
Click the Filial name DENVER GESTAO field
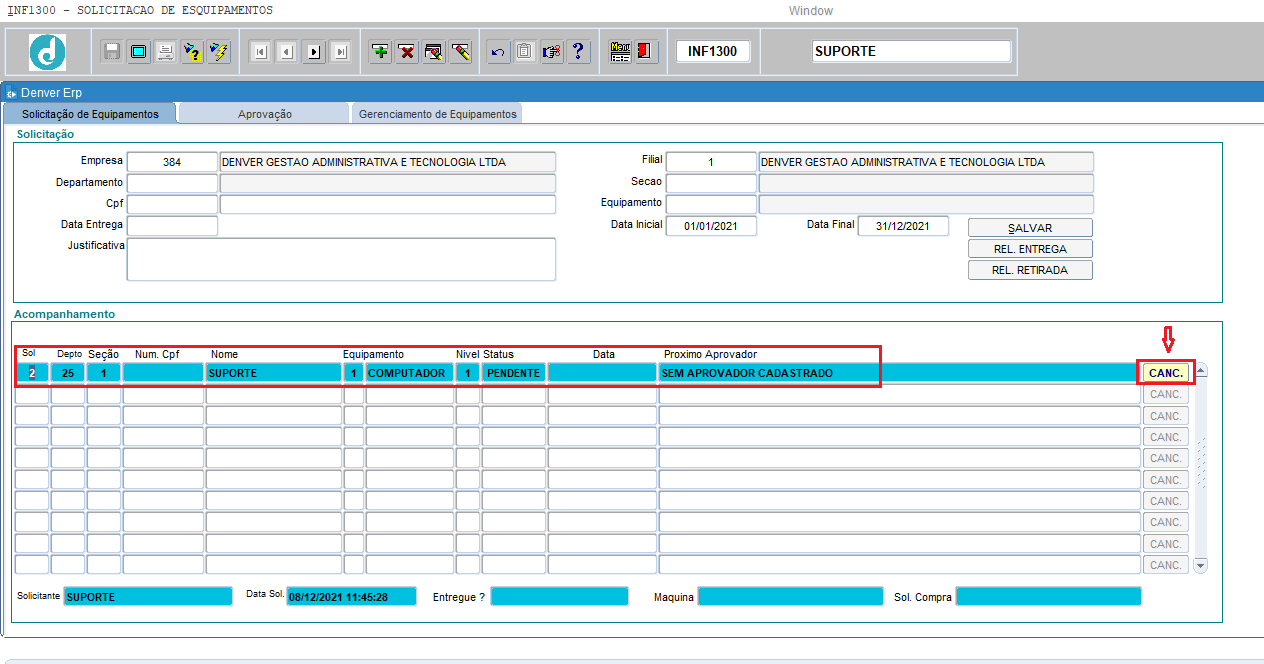(x=926, y=162)
